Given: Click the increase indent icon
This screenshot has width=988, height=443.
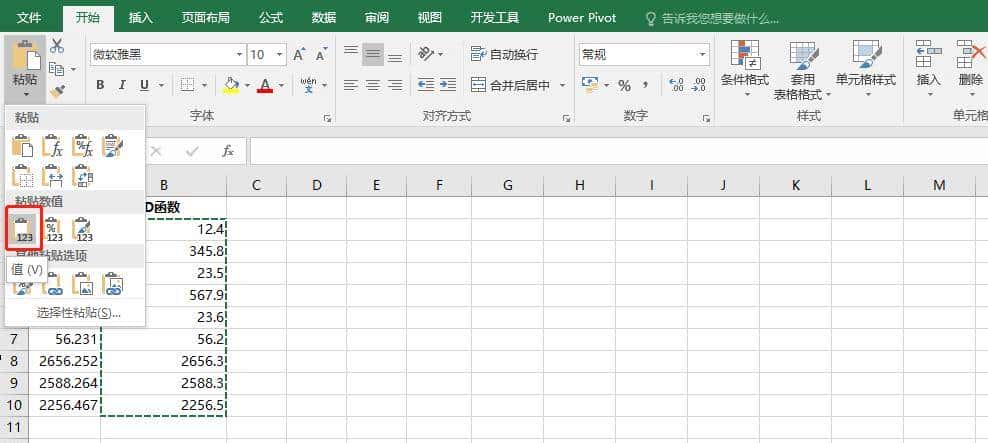Looking at the screenshot, I should tap(448, 85).
